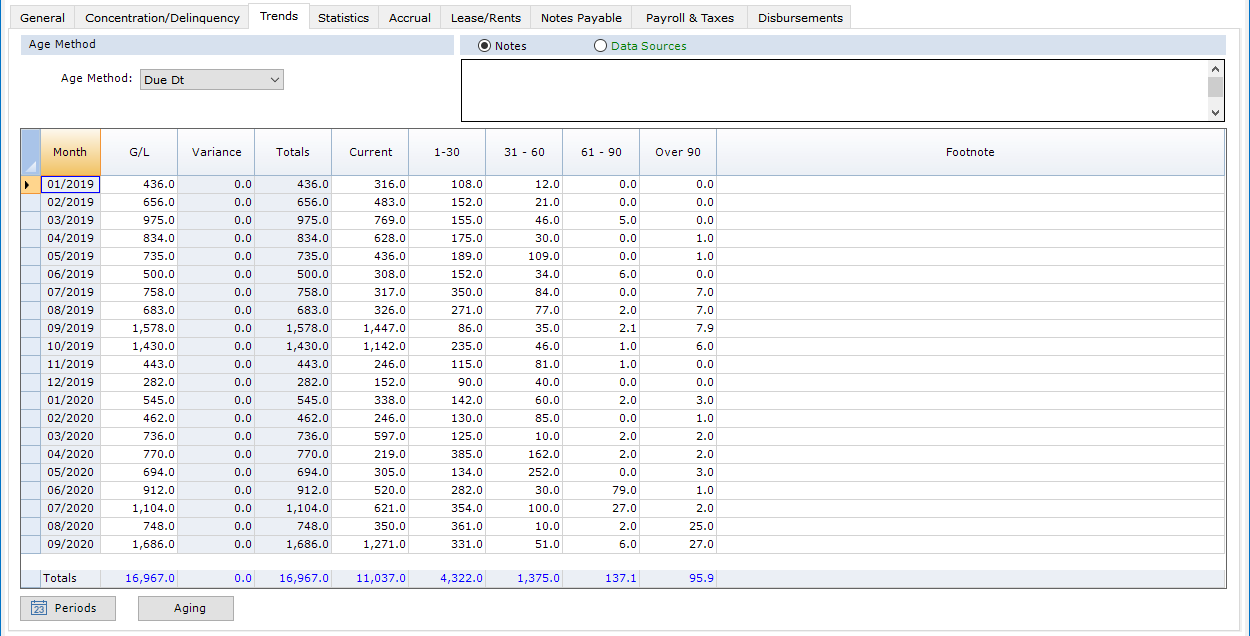Open the Disbursements tab
The height and width of the screenshot is (636, 1250).
coord(800,18)
